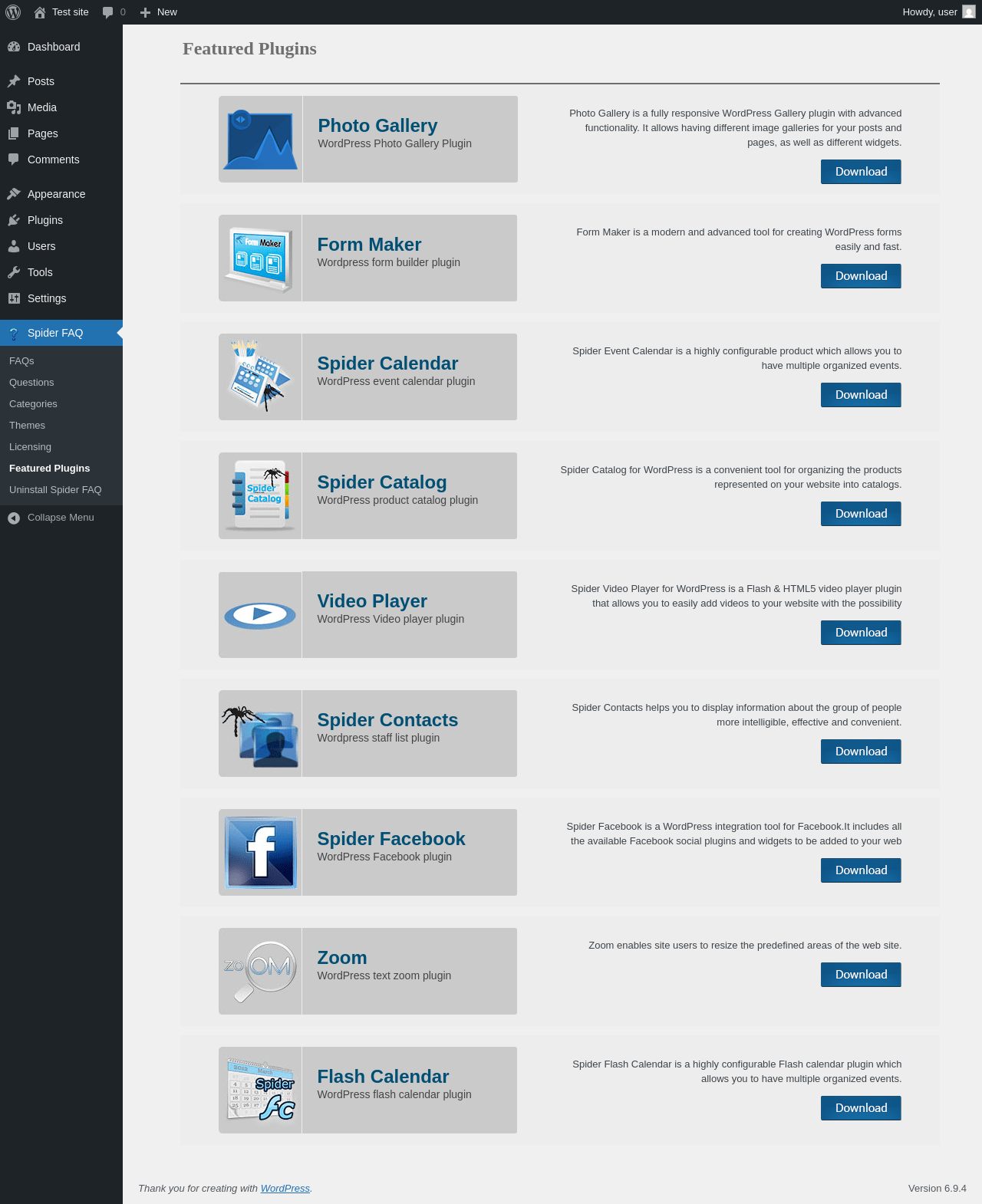Click the Dashboard gauge icon
The height and width of the screenshot is (1204, 982).
[x=14, y=47]
